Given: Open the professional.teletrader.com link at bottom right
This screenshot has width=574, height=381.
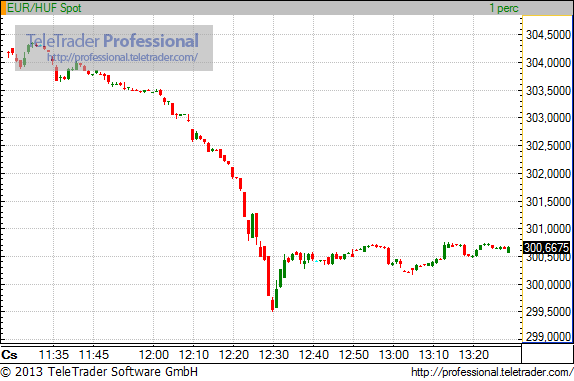Looking at the screenshot, I should pyautogui.click(x=492, y=372).
